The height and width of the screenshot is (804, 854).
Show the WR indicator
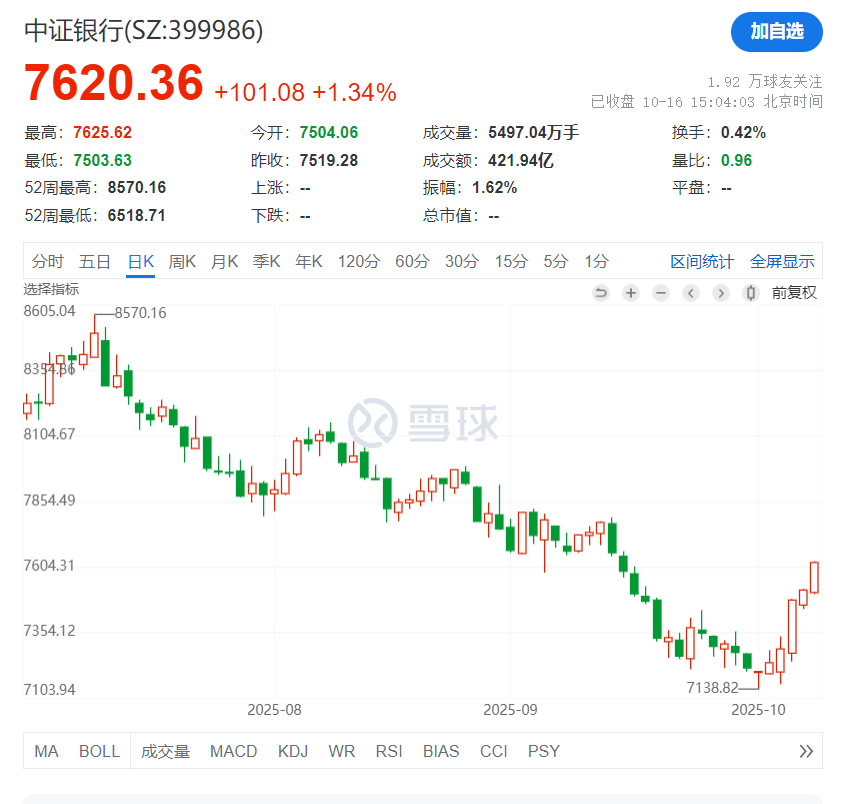(x=341, y=752)
